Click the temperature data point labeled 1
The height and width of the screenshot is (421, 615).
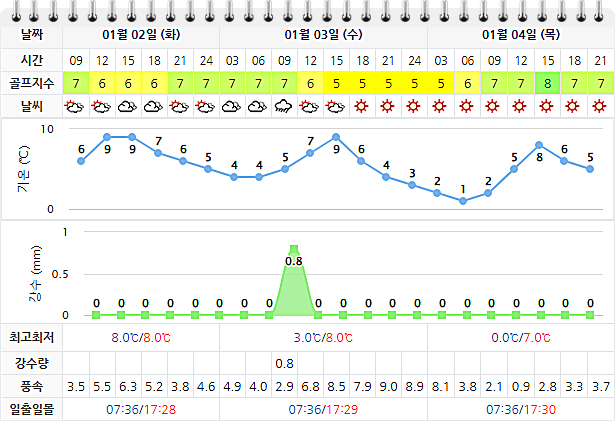(463, 201)
